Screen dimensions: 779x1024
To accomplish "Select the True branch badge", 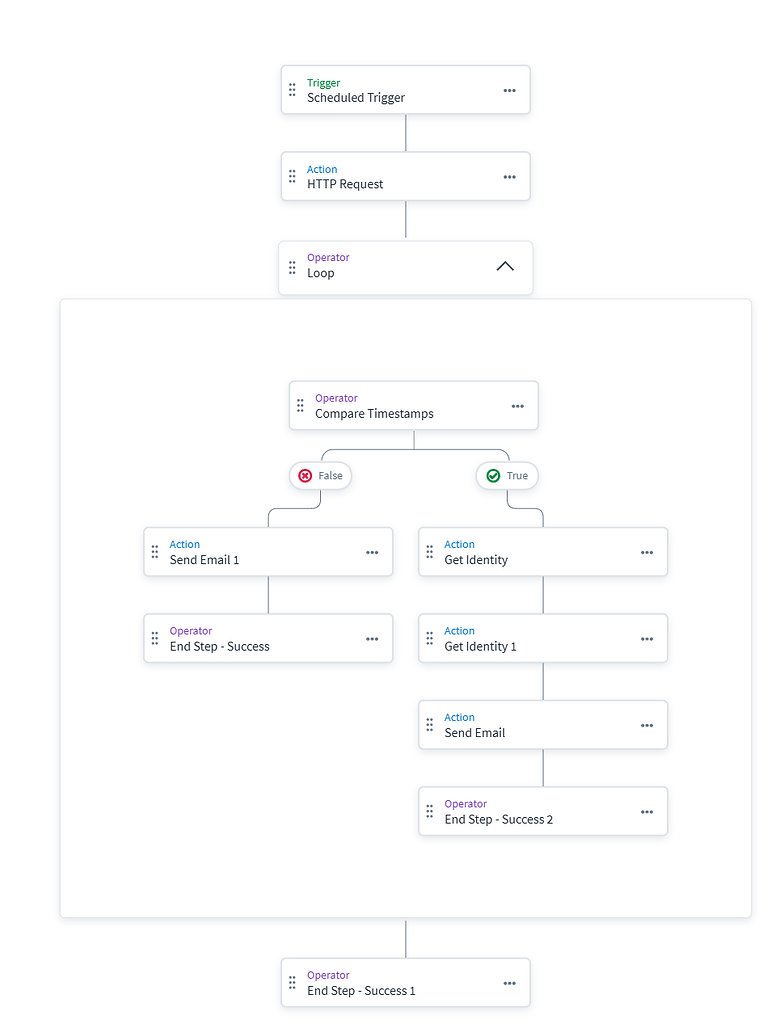I will 507,475.
